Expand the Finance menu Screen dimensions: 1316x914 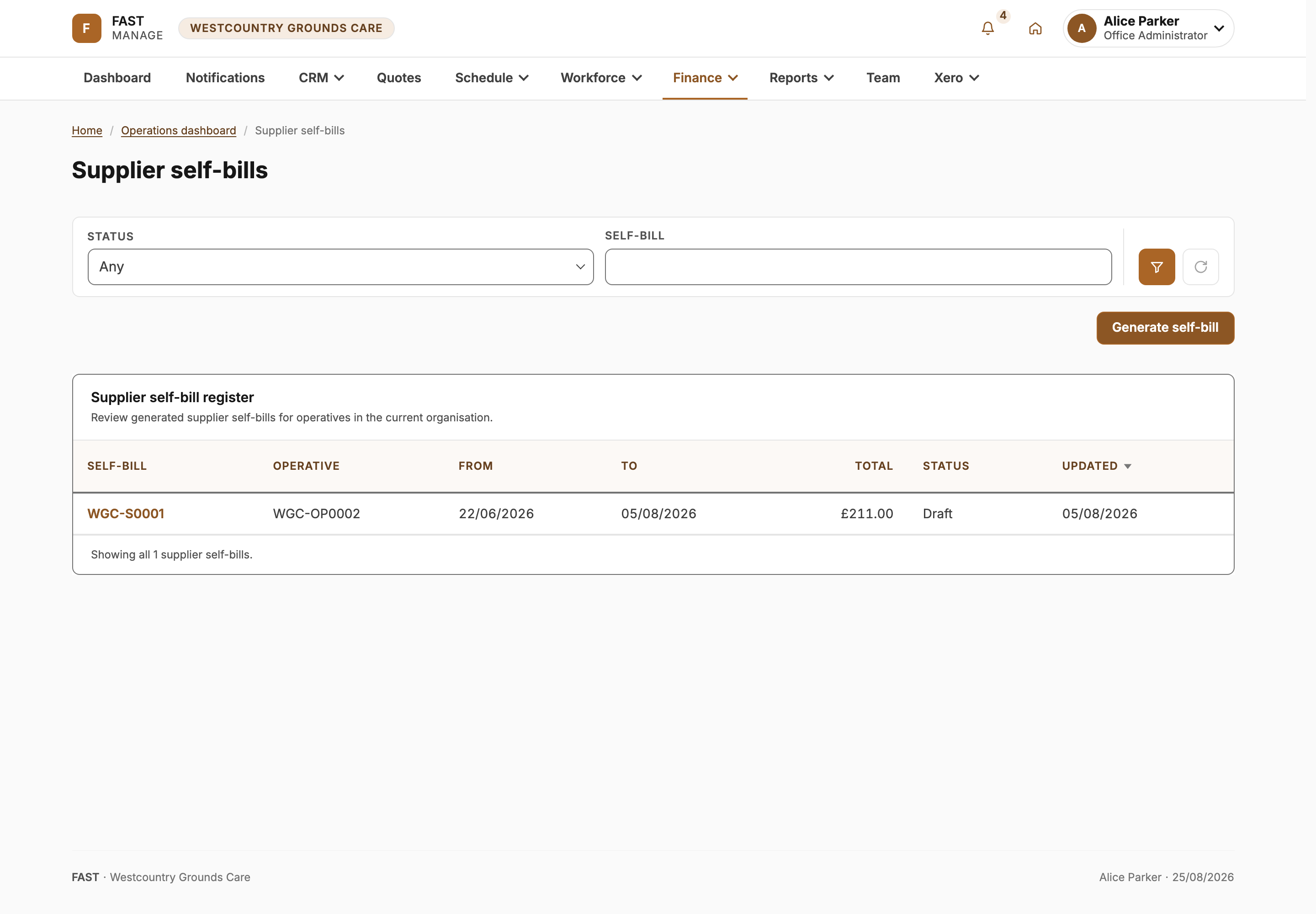click(705, 78)
